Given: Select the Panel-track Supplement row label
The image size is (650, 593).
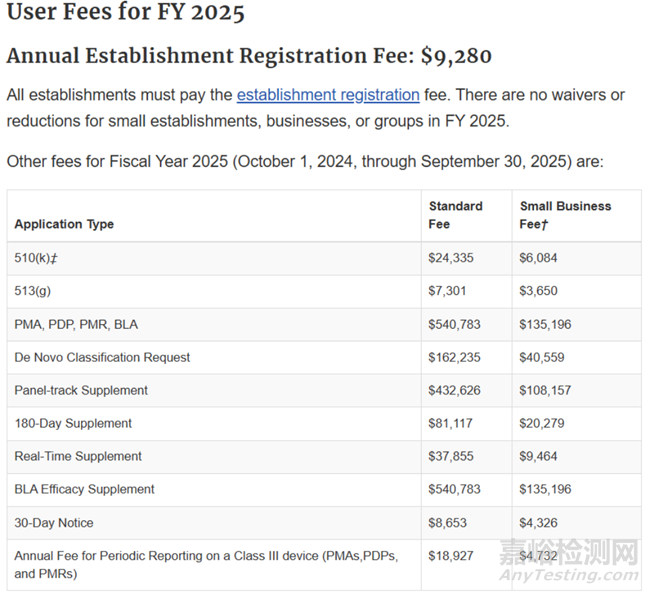Looking at the screenshot, I should [x=81, y=390].
